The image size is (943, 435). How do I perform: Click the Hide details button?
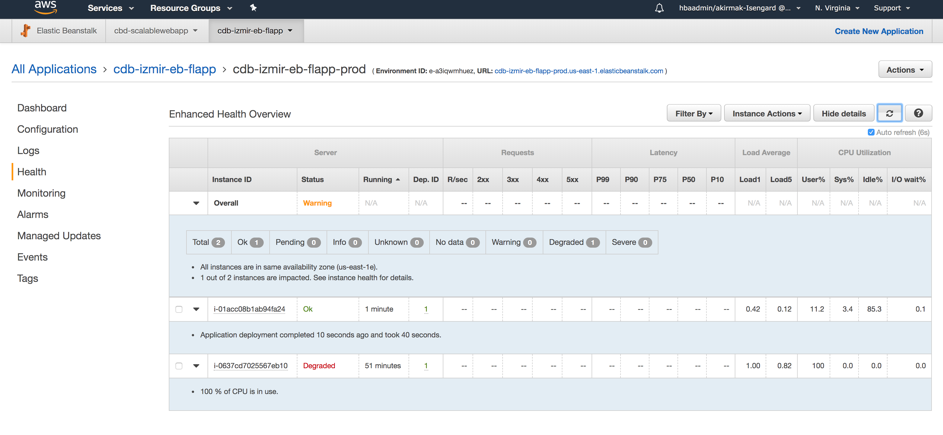(x=844, y=113)
